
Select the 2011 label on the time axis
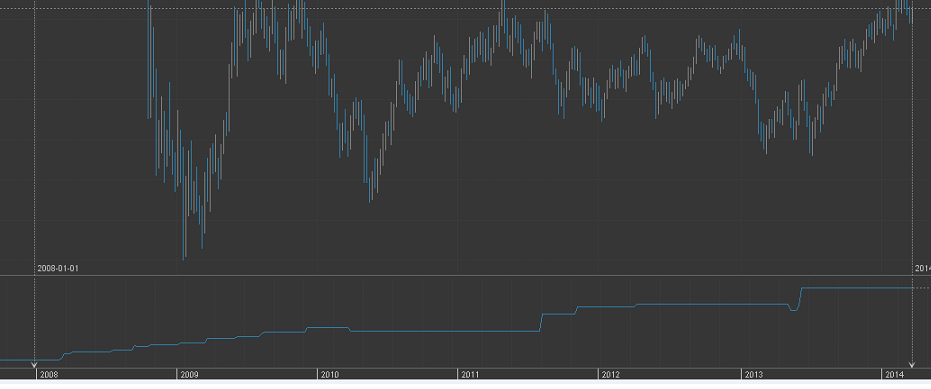pyautogui.click(x=470, y=375)
